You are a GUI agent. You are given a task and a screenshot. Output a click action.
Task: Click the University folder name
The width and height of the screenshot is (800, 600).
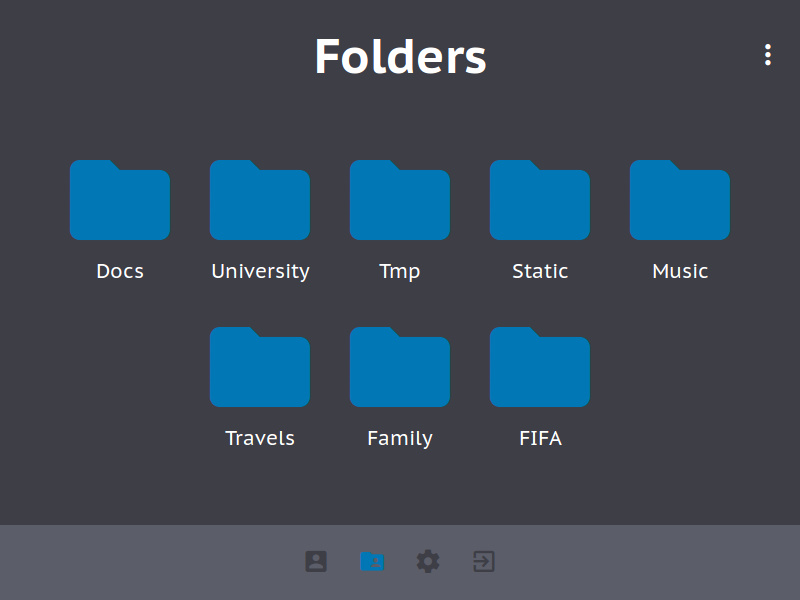point(260,270)
